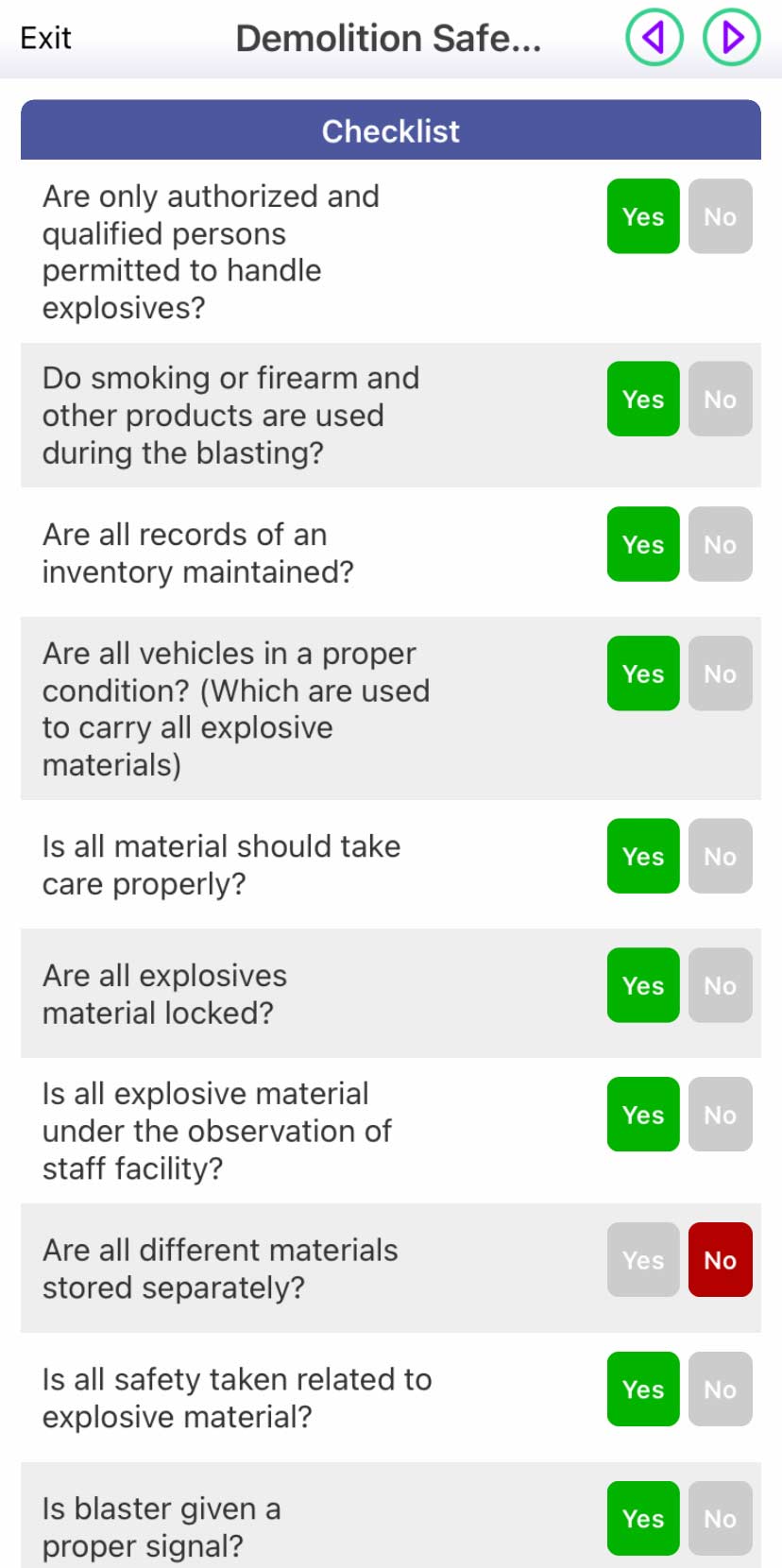The image size is (782, 1568).
Task: Tap the Checklist section header
Action: click(391, 130)
